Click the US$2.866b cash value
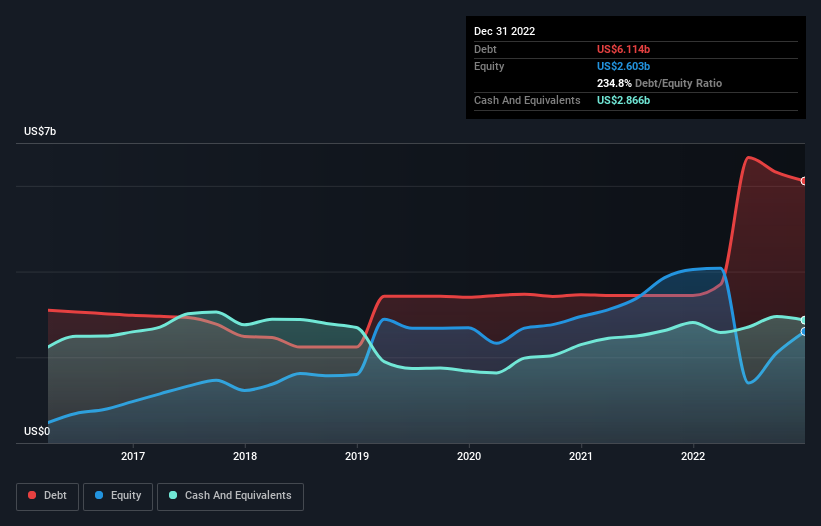821x526 pixels. point(624,100)
